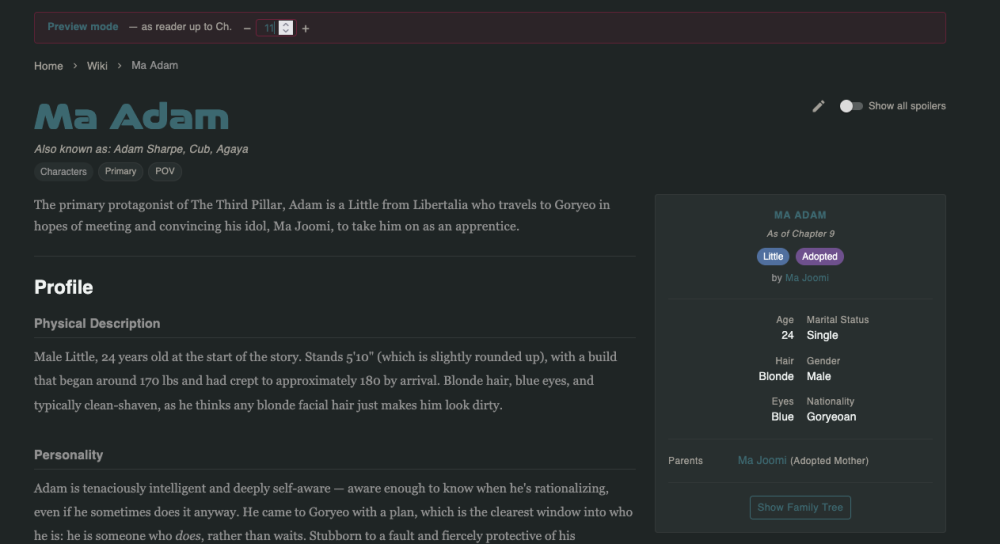This screenshot has height=544, width=1000.
Task: Increase chapter with the plus button
Action: (305, 28)
